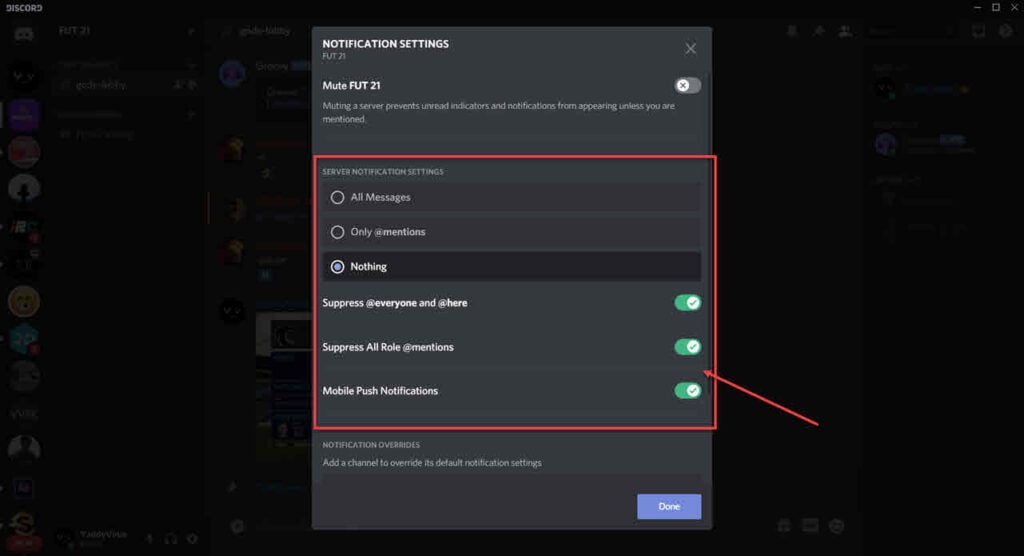Screen dimensions: 1024x556
Task: Select the purple server icon in sidebar
Action: 24,115
